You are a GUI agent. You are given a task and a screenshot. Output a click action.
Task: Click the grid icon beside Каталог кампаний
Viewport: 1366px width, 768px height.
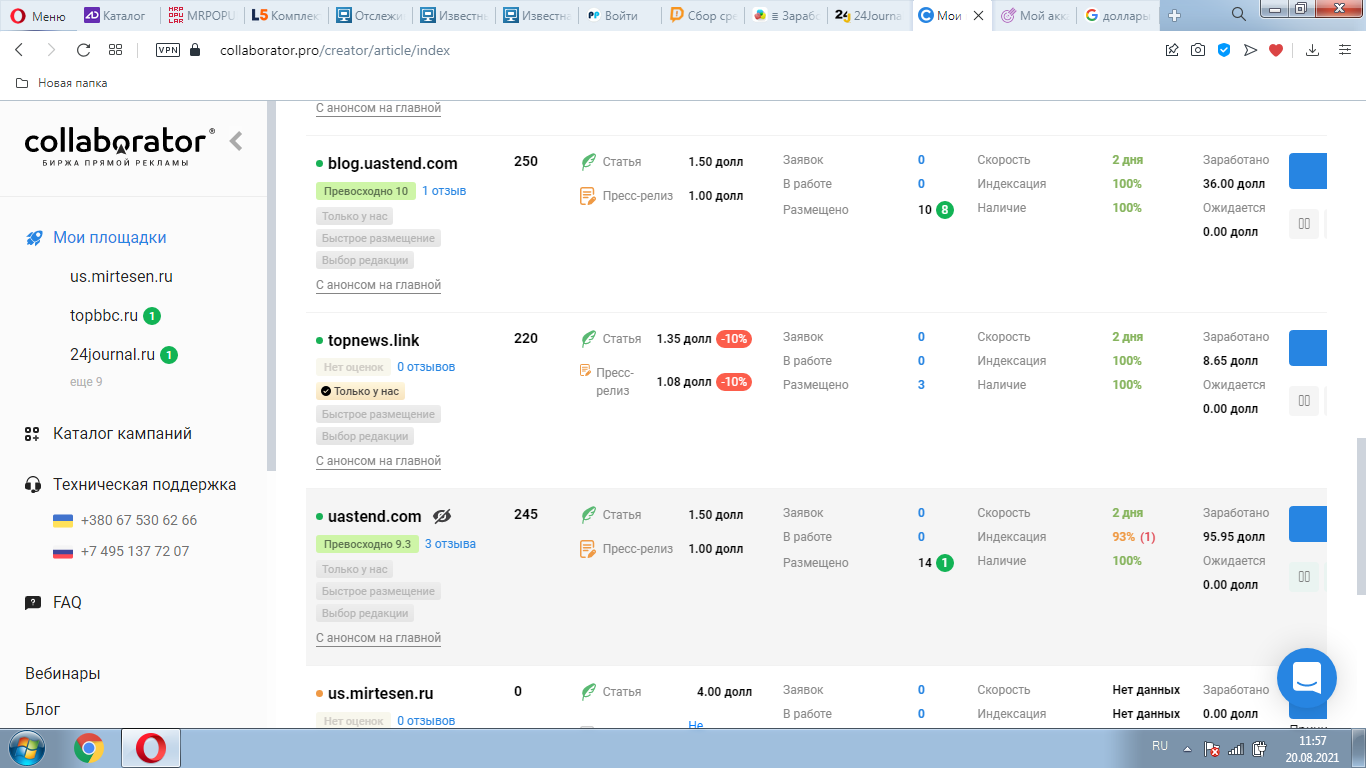33,434
